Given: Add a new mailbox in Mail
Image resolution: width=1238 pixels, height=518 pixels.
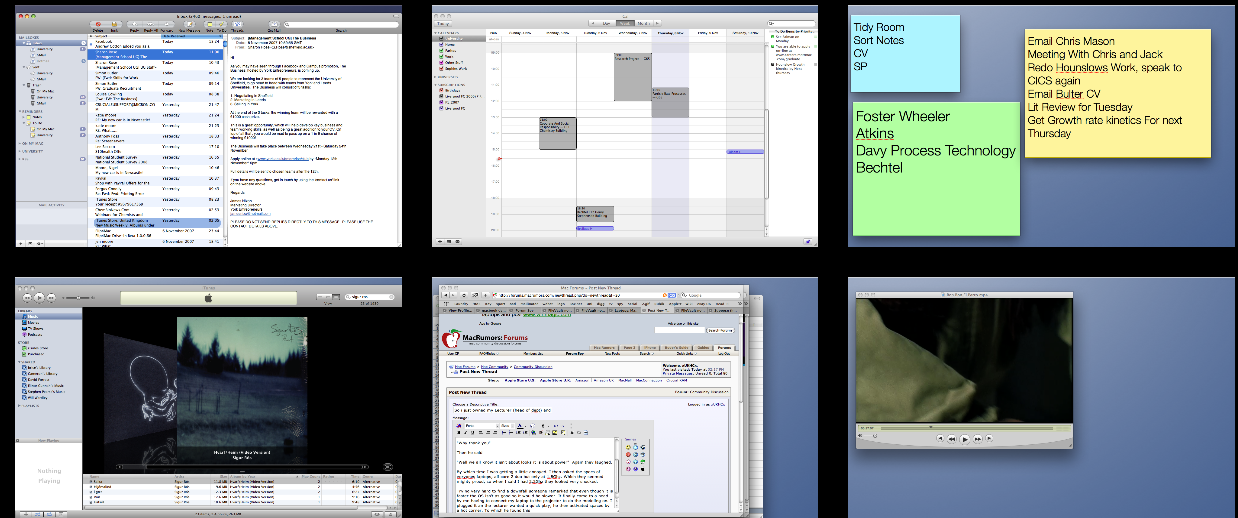Looking at the screenshot, I should tap(20, 243).
